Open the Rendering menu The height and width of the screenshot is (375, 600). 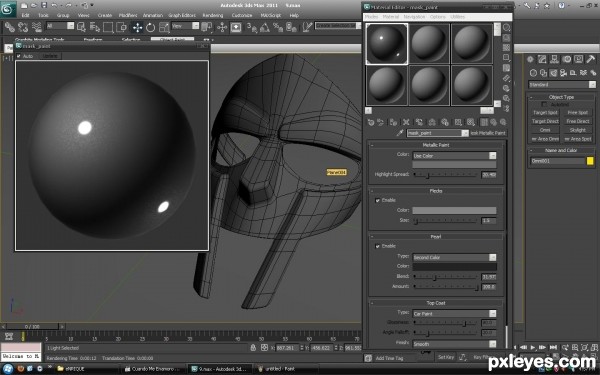[x=213, y=15]
